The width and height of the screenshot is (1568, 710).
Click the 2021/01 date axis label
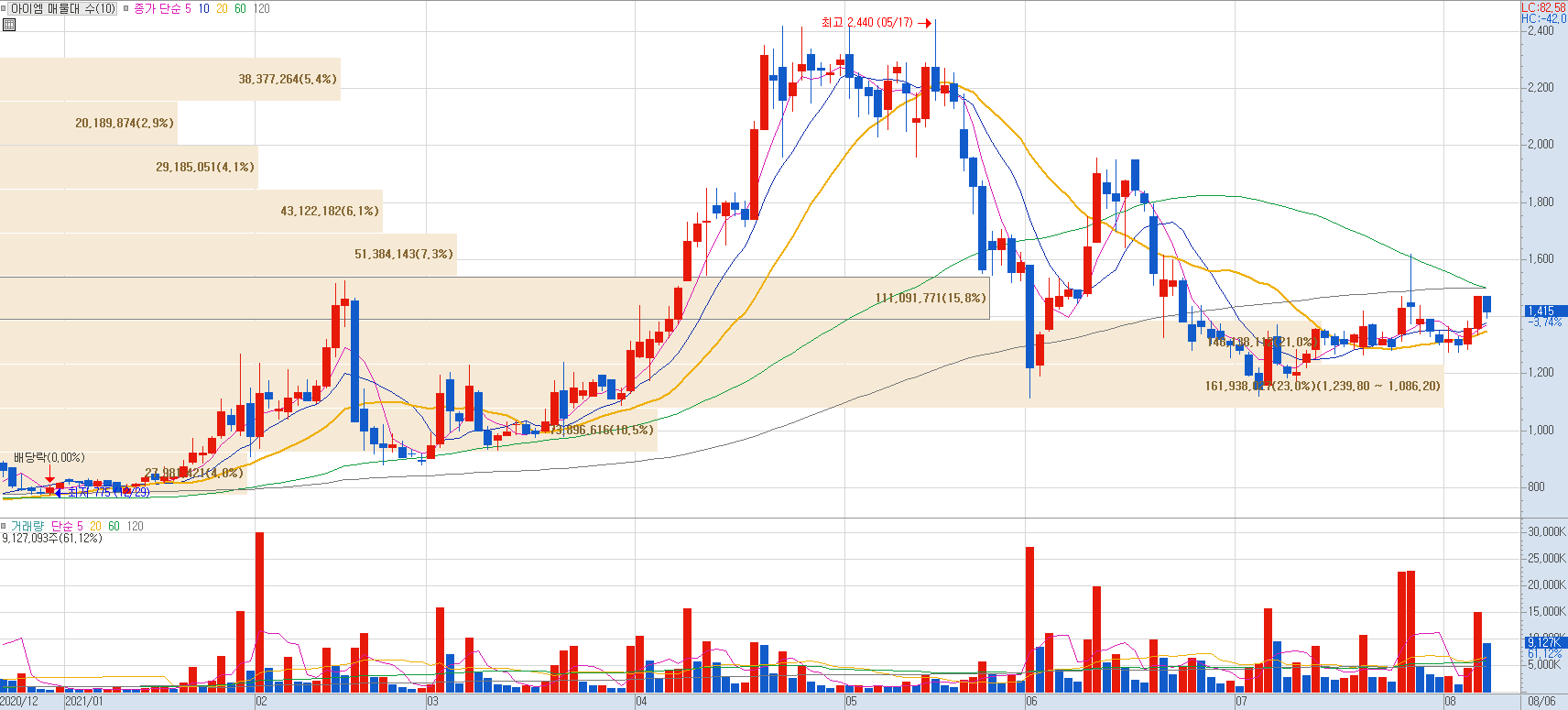(x=84, y=702)
